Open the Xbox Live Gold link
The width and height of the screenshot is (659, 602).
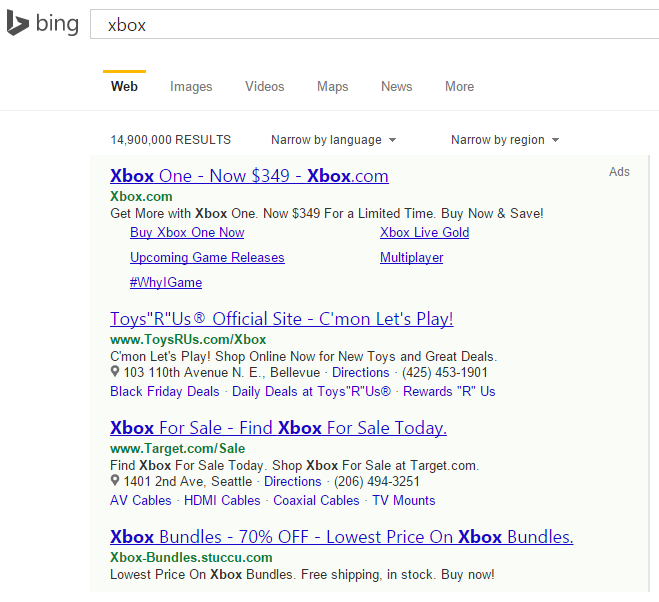tap(424, 232)
